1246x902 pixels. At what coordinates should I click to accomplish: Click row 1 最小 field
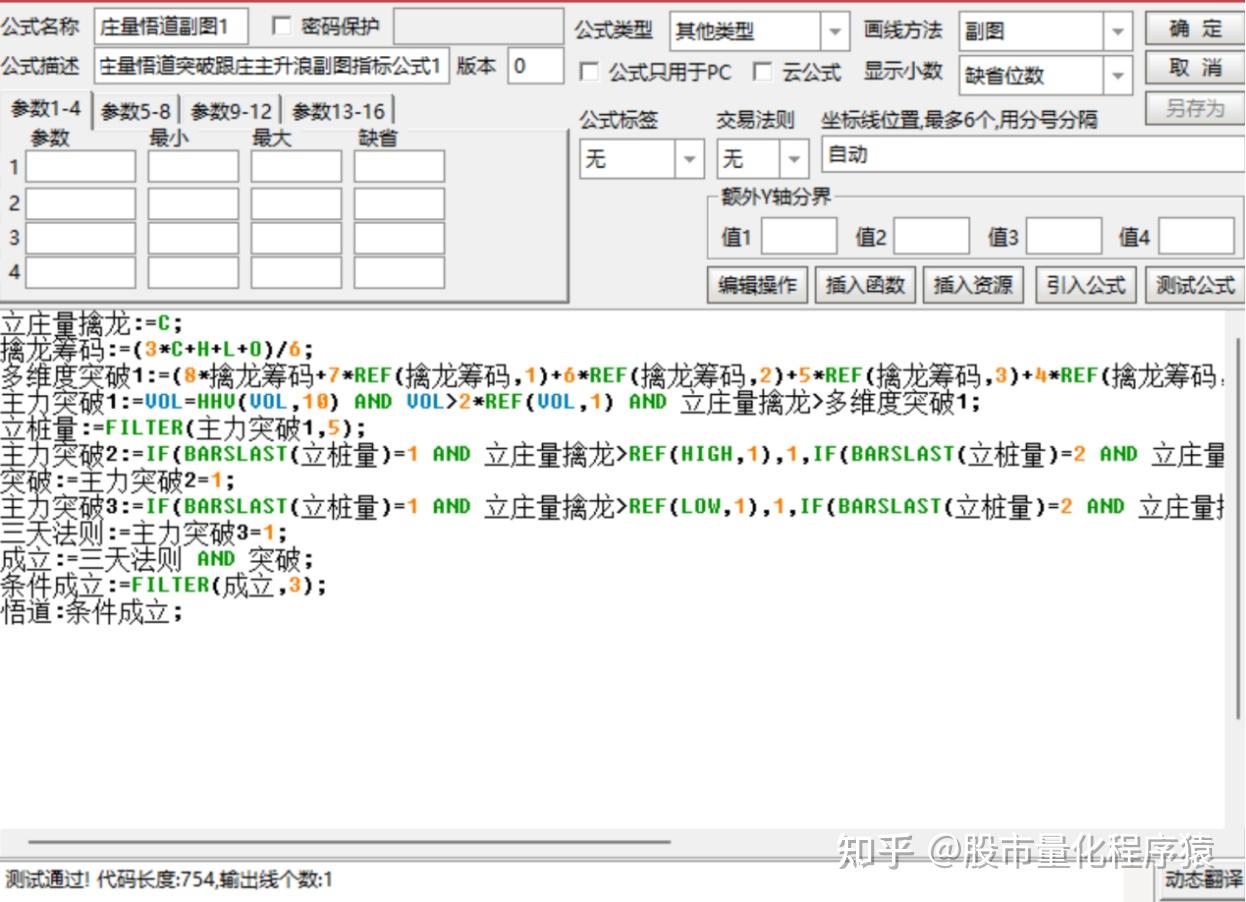click(x=193, y=166)
